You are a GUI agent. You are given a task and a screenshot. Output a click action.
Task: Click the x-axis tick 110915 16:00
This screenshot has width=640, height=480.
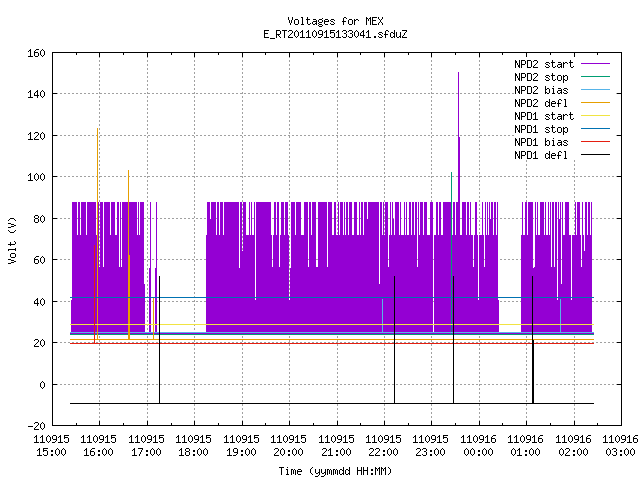98,446
